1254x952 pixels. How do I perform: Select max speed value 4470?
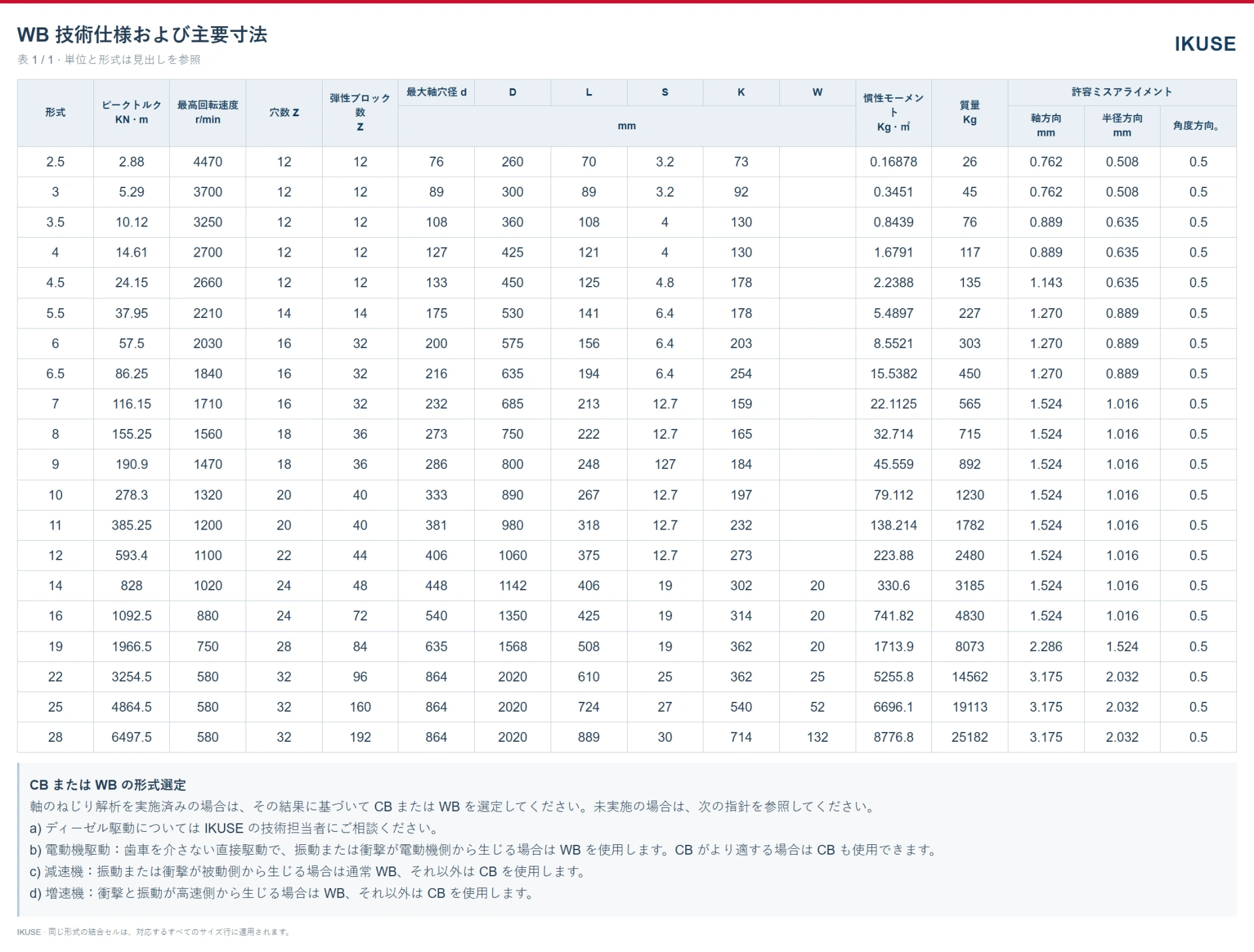[x=208, y=162]
